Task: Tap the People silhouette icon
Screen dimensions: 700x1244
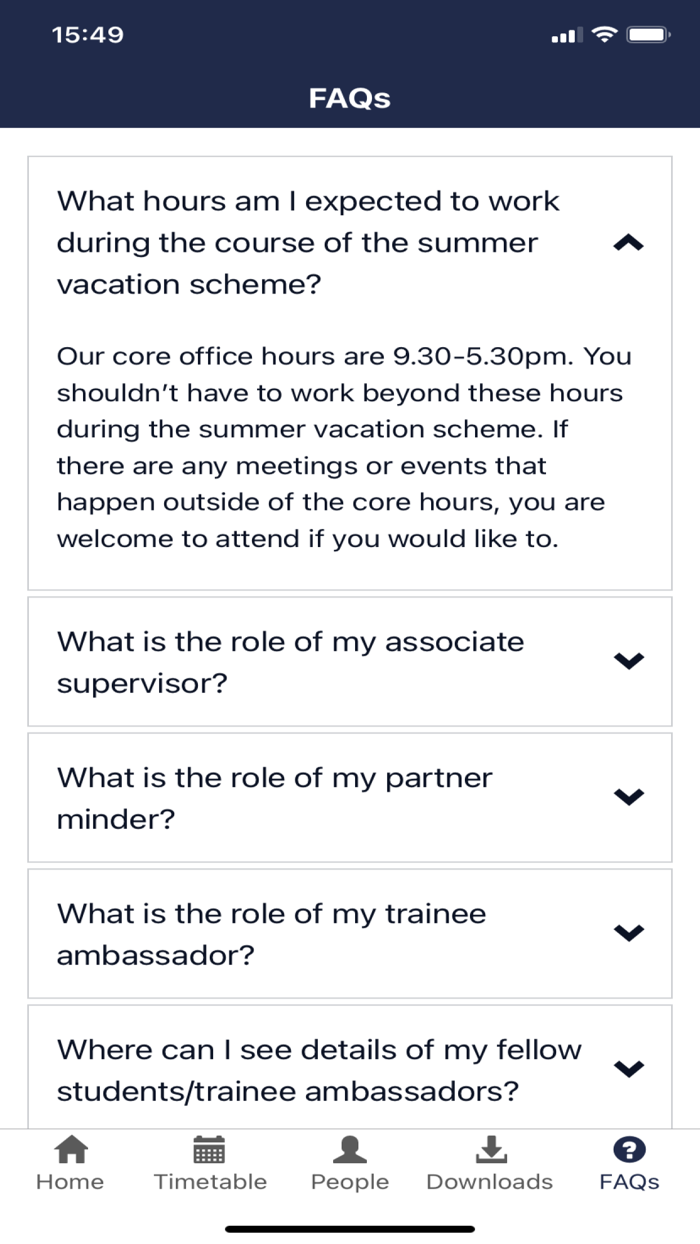Action: [349, 1150]
